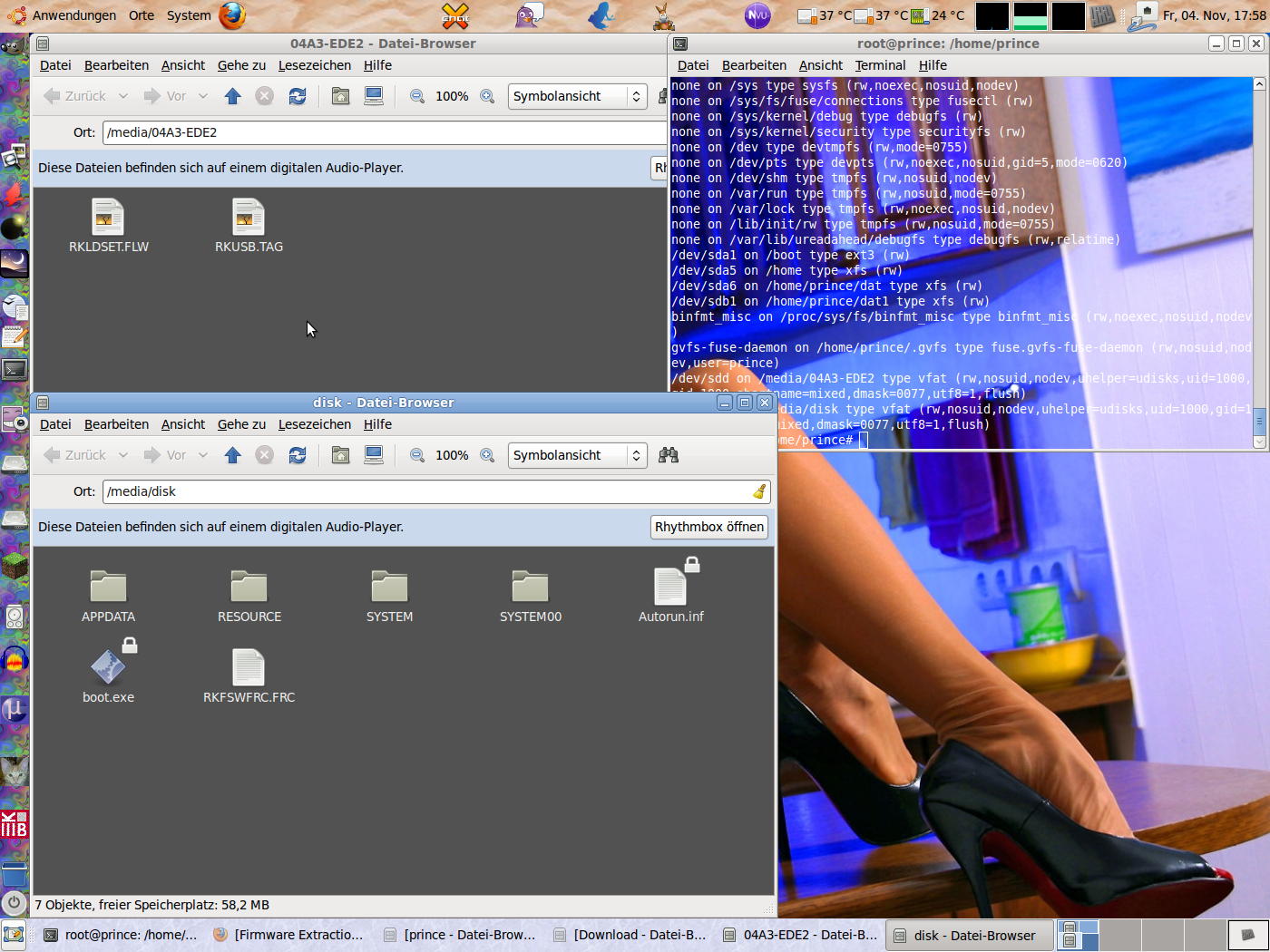Click the workspace switcher in bottom panel
This screenshot has height=952, width=1270.
pos(1141,935)
